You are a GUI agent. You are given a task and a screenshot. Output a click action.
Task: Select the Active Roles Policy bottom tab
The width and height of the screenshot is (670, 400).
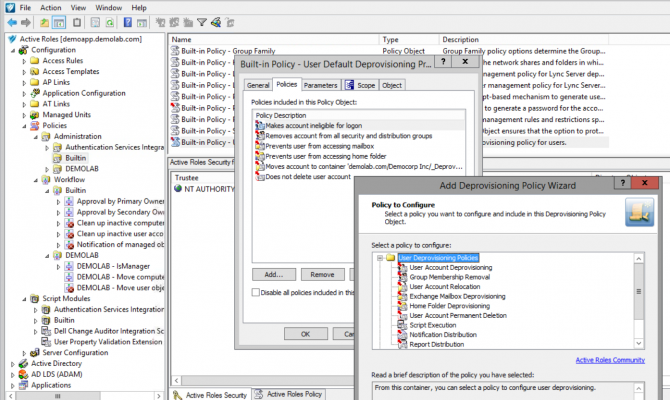[x=289, y=394]
